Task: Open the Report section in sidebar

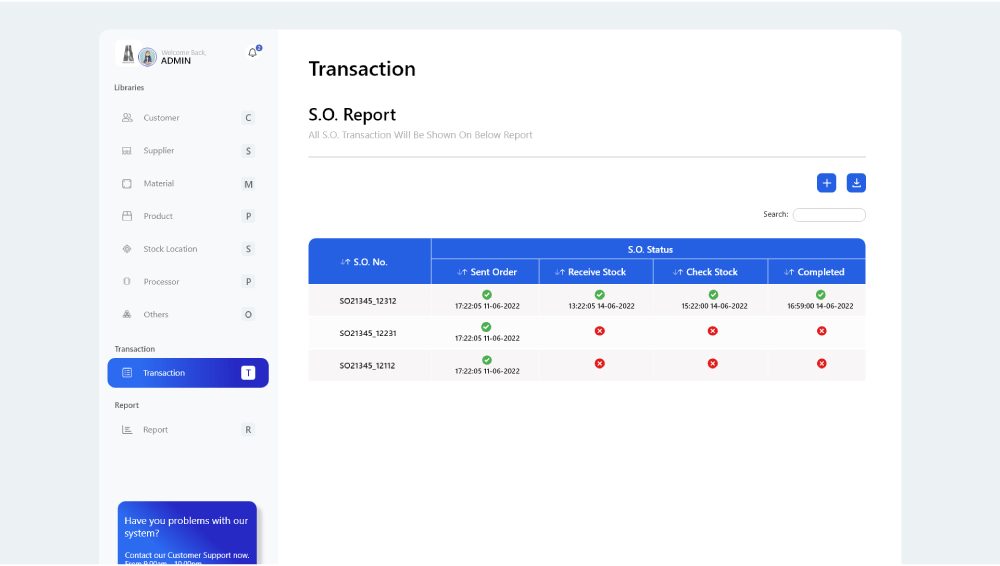Action: (x=155, y=430)
